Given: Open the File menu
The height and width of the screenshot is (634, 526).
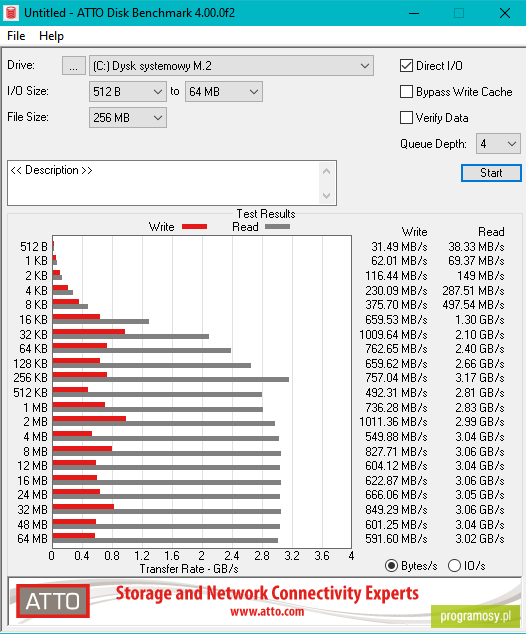Looking at the screenshot, I should (16, 36).
